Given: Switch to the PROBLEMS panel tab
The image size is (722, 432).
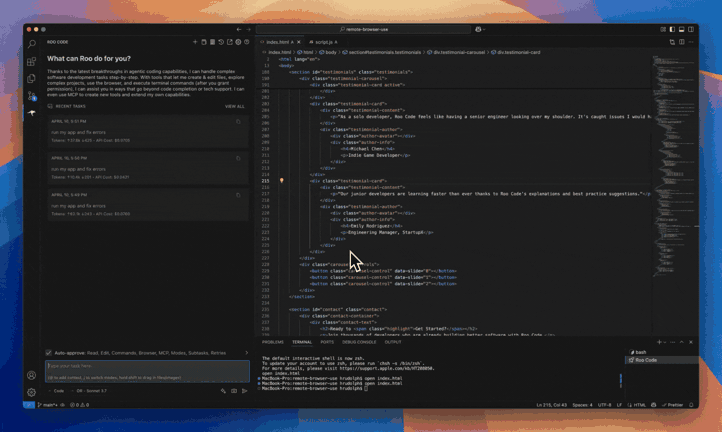Looking at the screenshot, I should click(x=273, y=342).
